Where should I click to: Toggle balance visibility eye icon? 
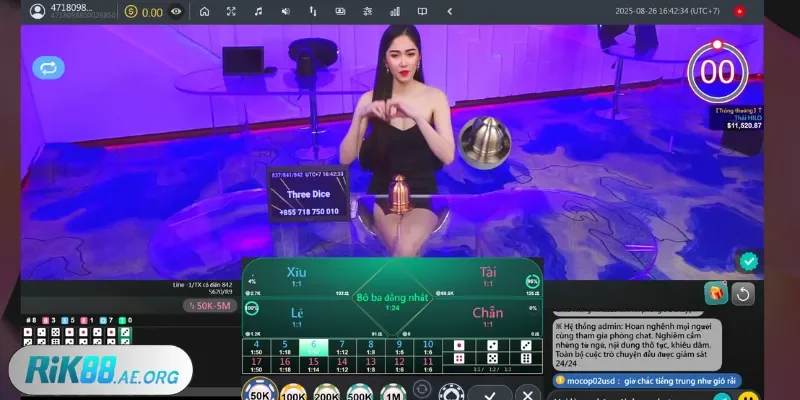pyautogui.click(x=177, y=12)
